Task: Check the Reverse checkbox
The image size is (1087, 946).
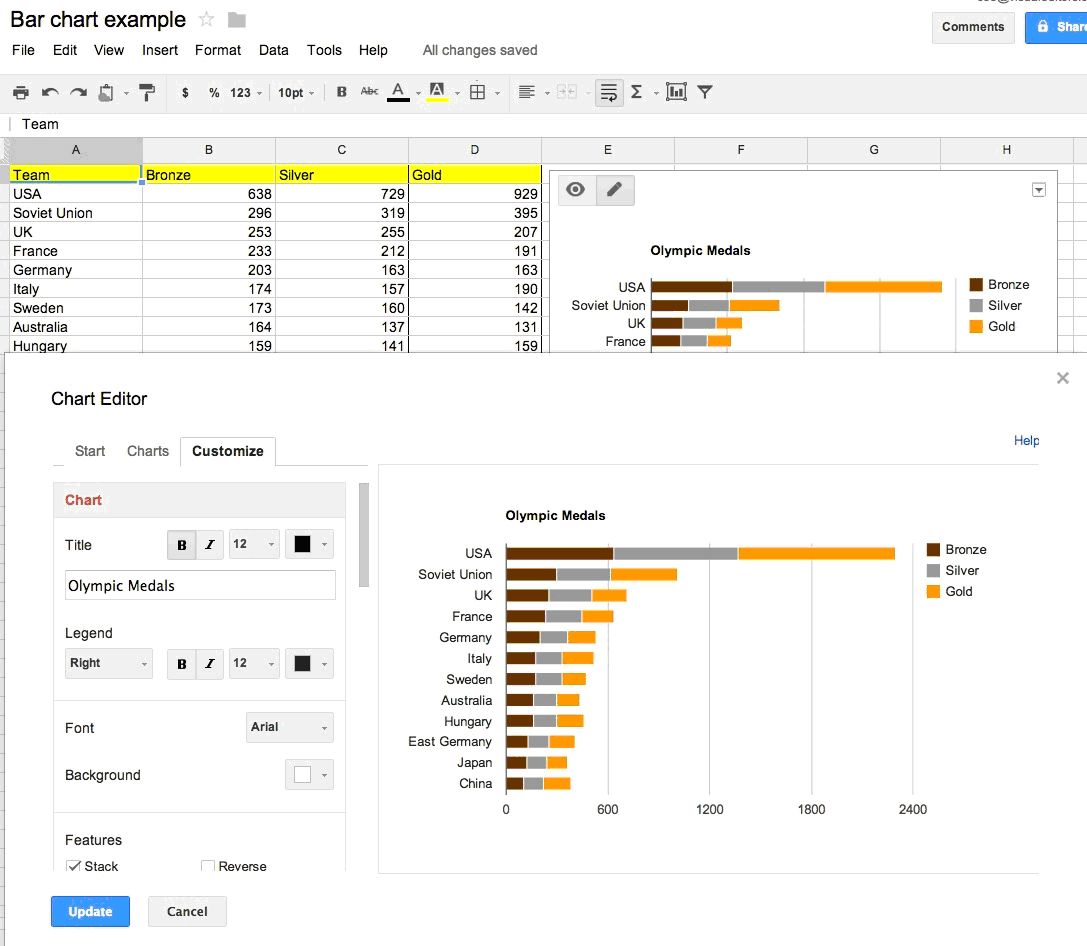Action: [207, 866]
